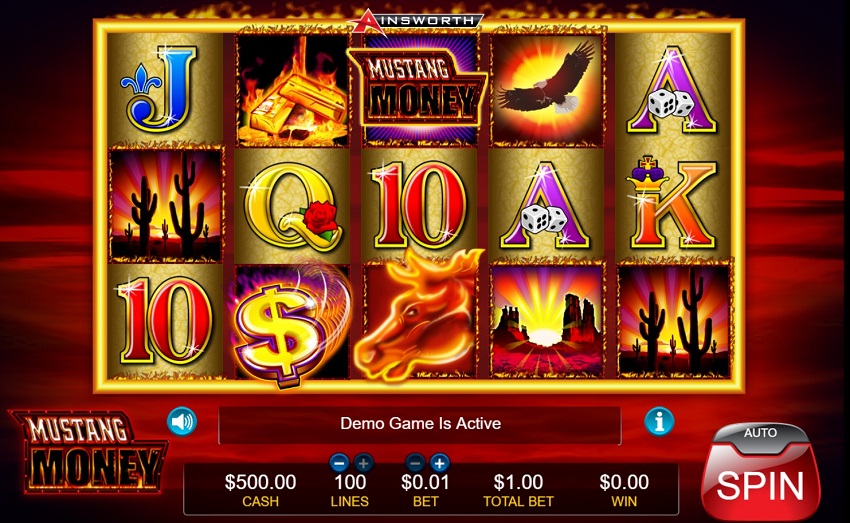
Task: Click the desert mesa sunset symbol
Action: pos(547,321)
